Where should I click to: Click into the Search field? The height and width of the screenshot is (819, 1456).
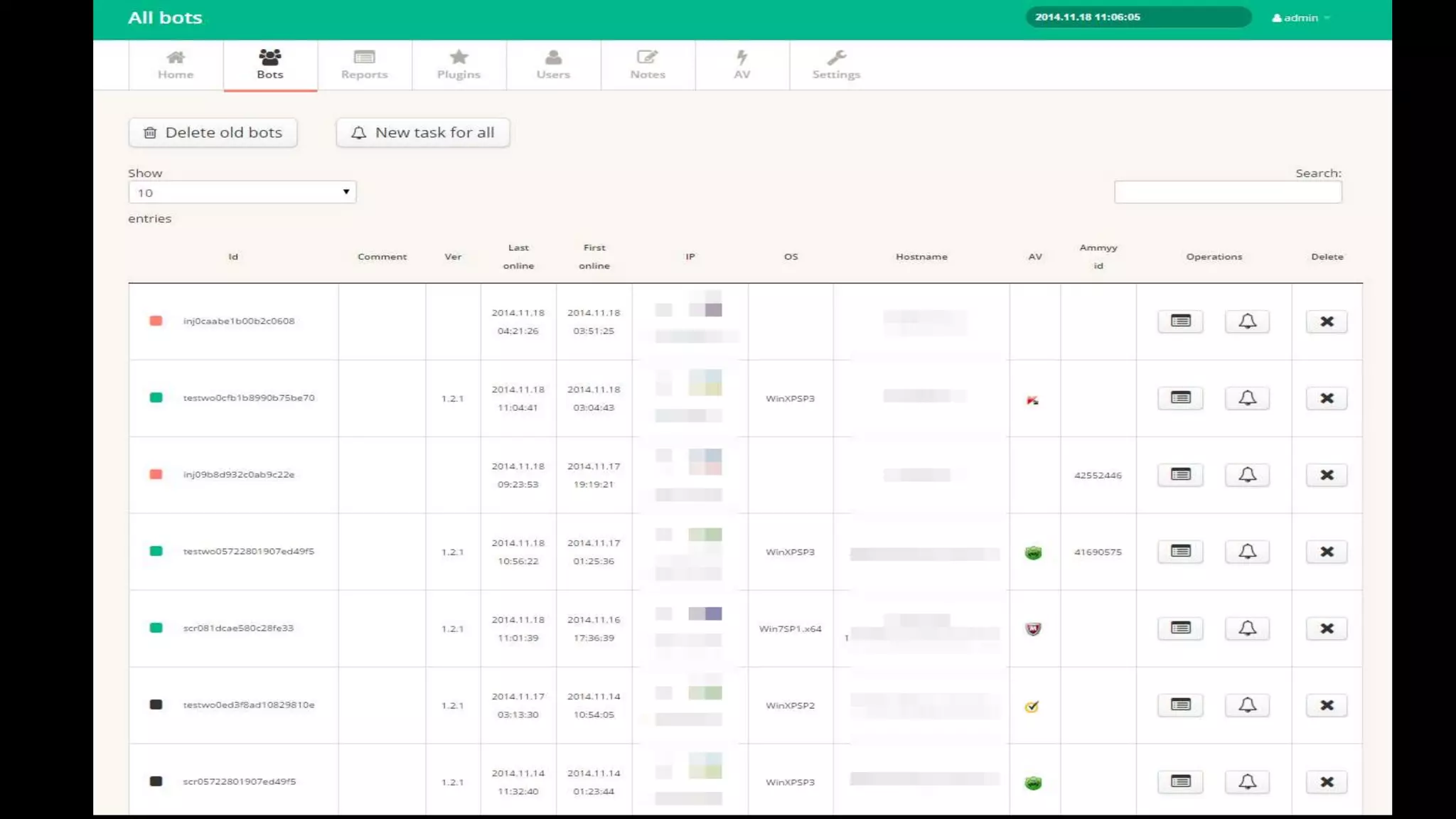tap(1227, 193)
